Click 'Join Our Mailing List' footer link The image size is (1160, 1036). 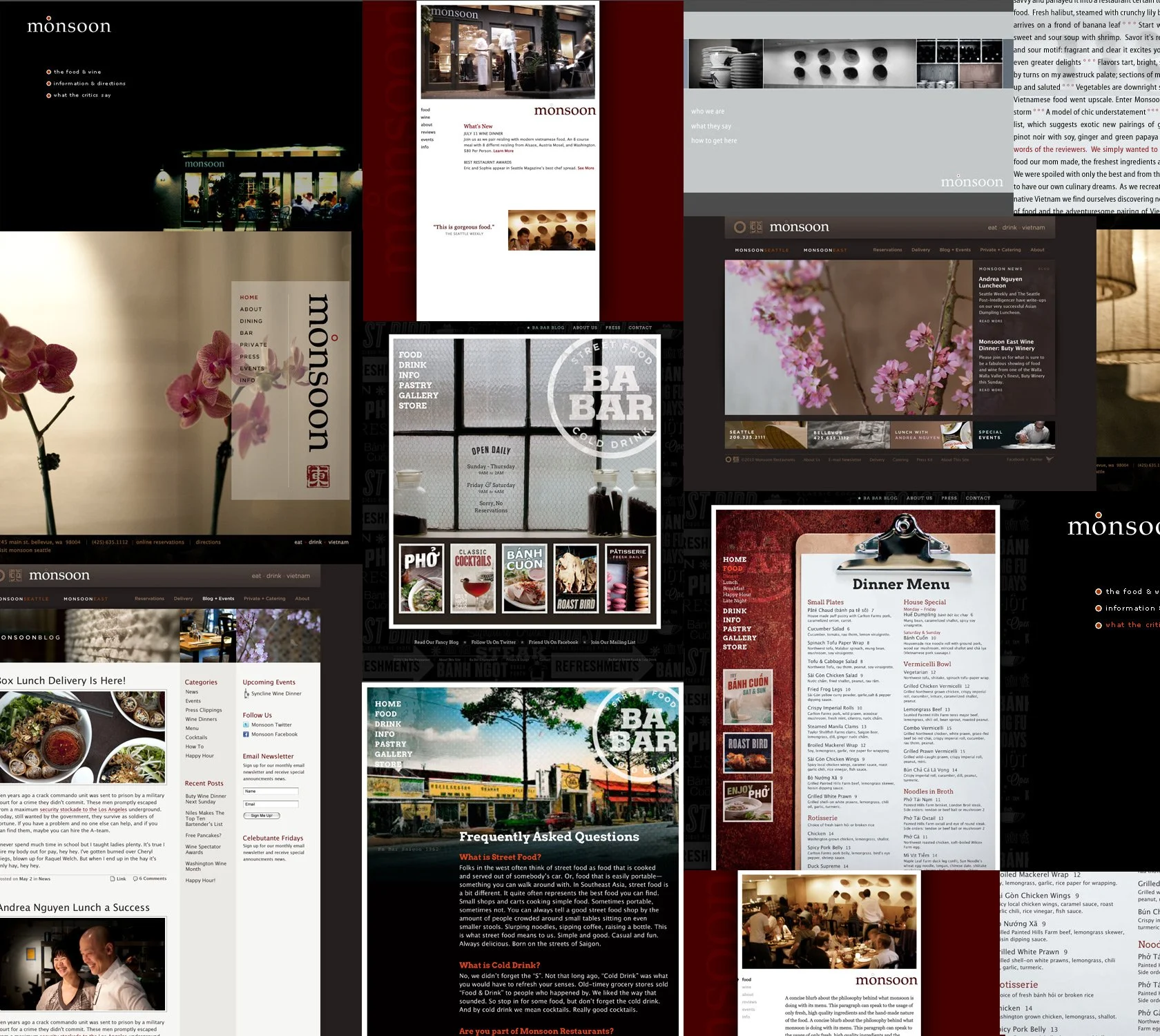tap(613, 642)
